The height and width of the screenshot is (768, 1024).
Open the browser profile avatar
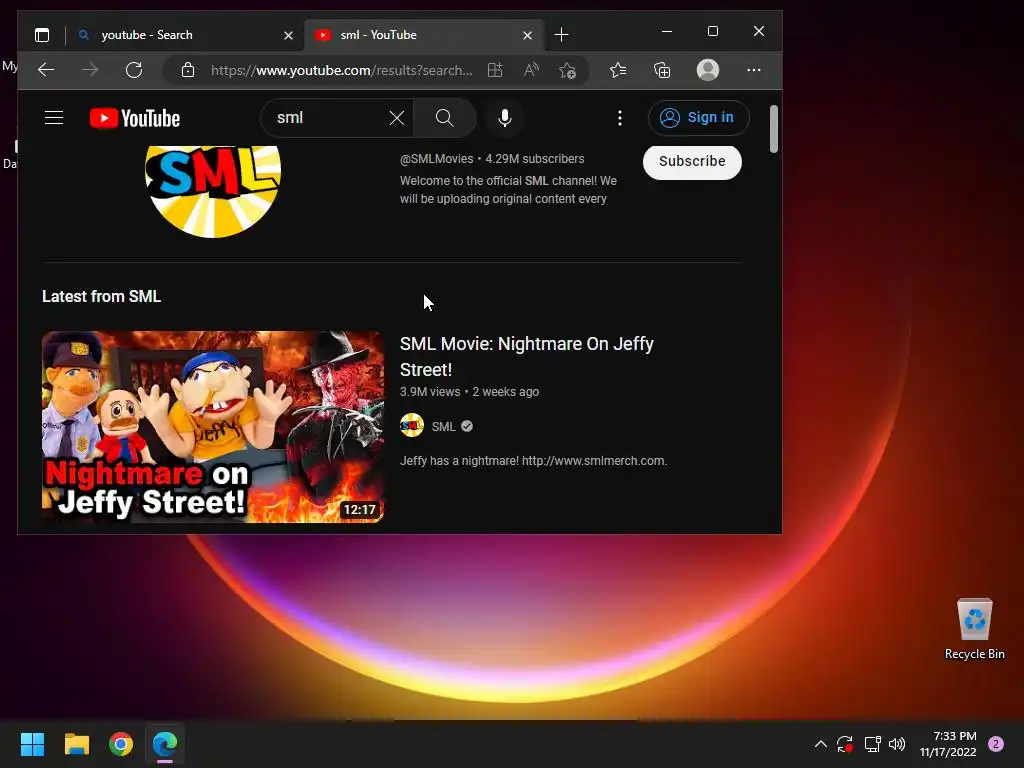[708, 70]
